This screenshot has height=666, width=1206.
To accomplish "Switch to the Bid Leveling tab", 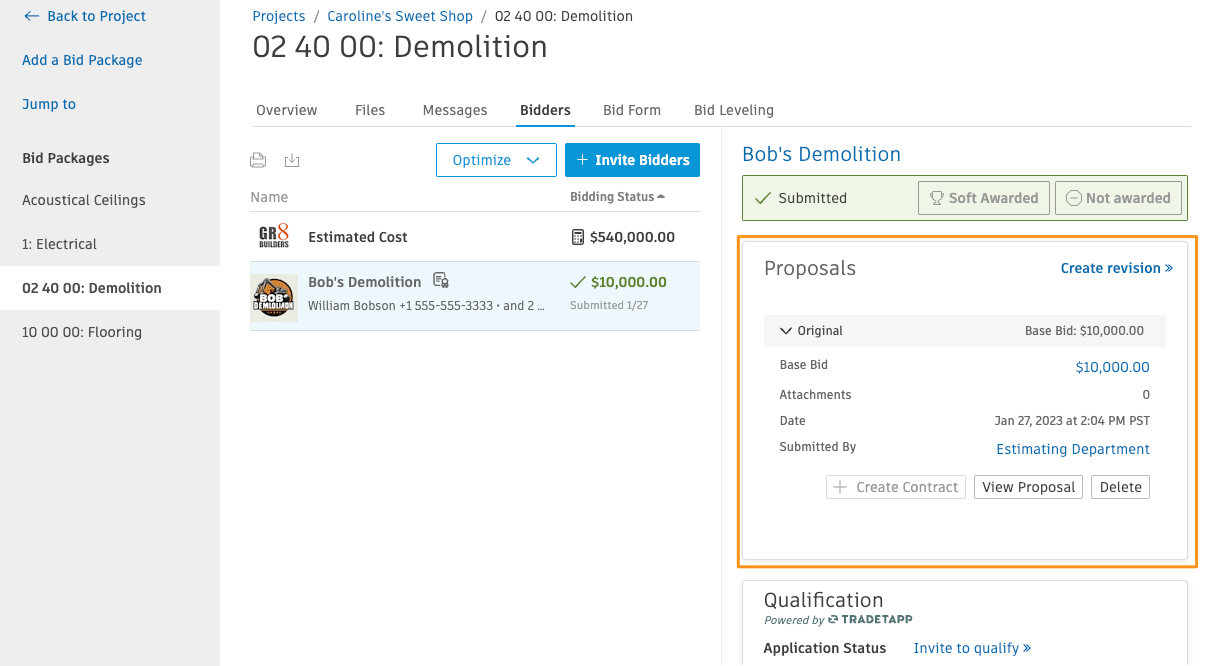I will coord(733,110).
